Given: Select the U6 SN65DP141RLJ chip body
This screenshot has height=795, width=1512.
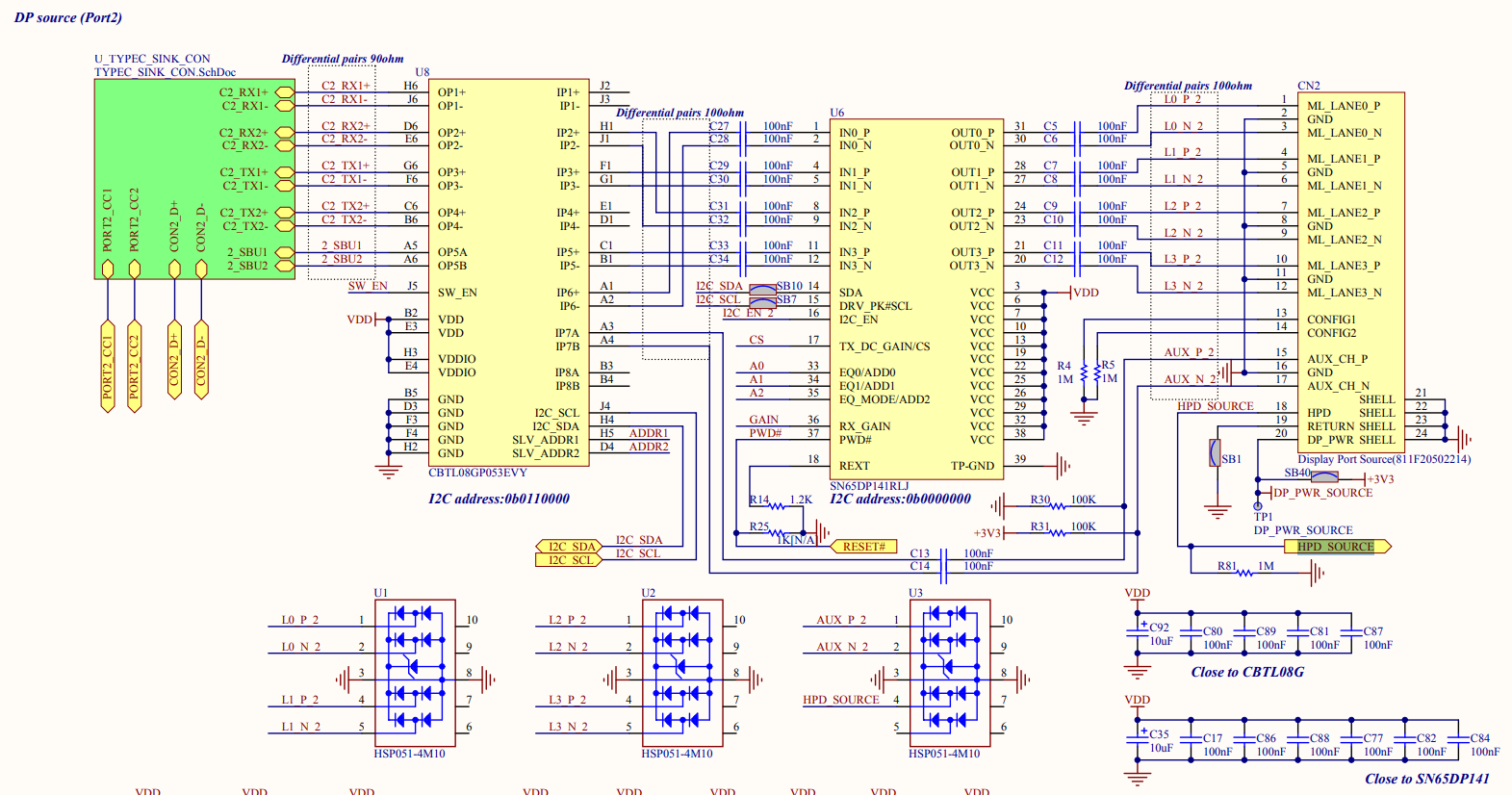Looking at the screenshot, I should tap(916, 299).
